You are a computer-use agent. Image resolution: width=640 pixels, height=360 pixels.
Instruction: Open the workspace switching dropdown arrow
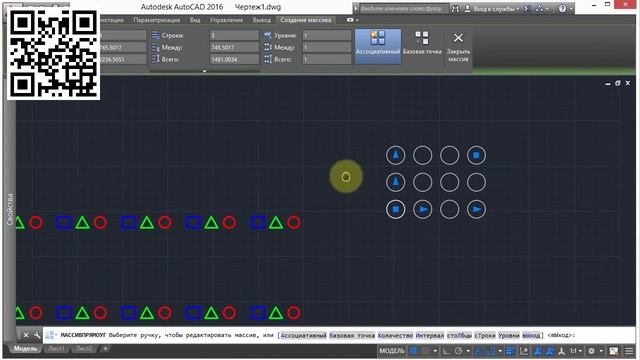tap(600, 351)
